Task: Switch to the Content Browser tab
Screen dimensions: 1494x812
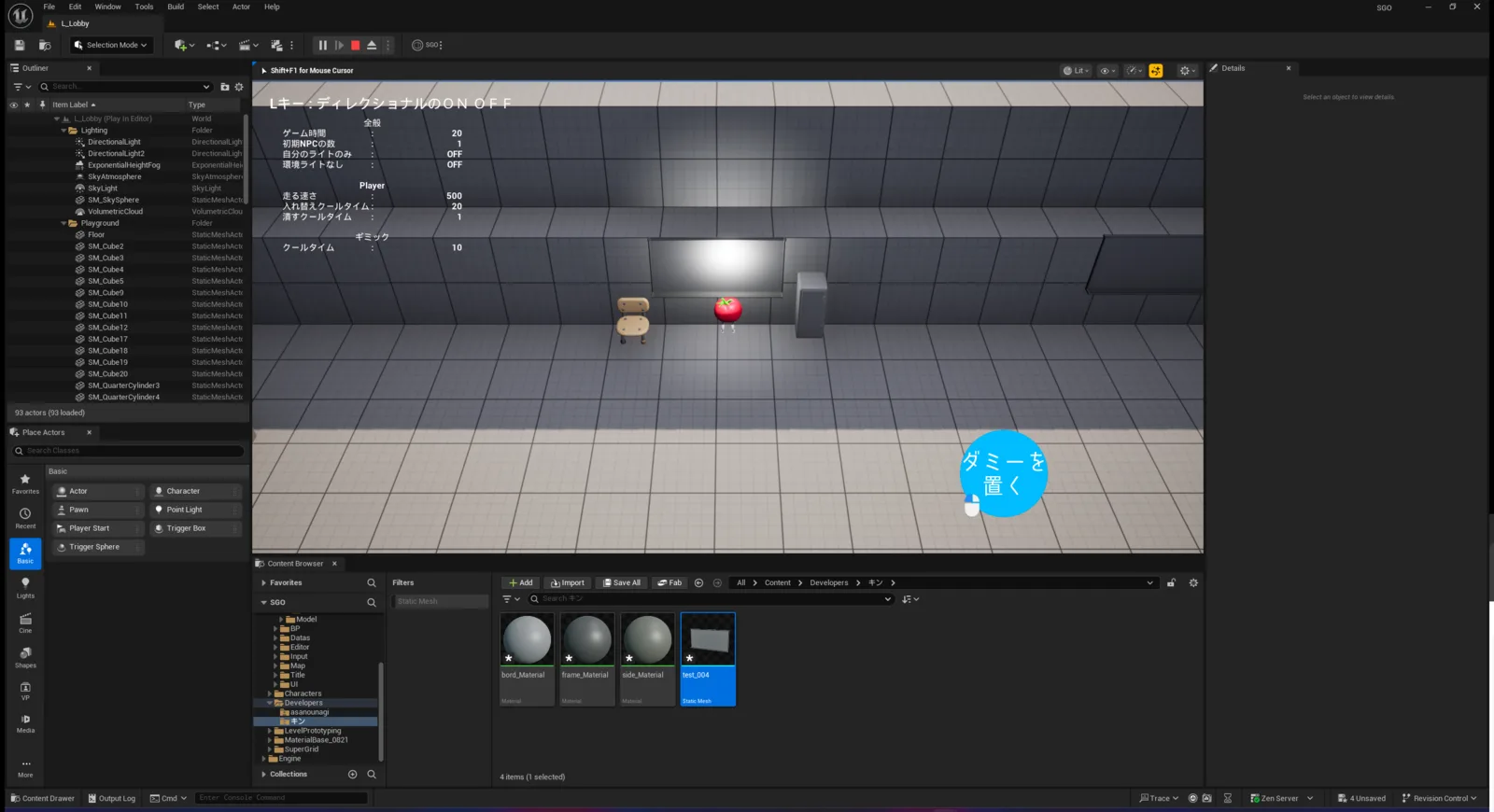Action: point(294,564)
